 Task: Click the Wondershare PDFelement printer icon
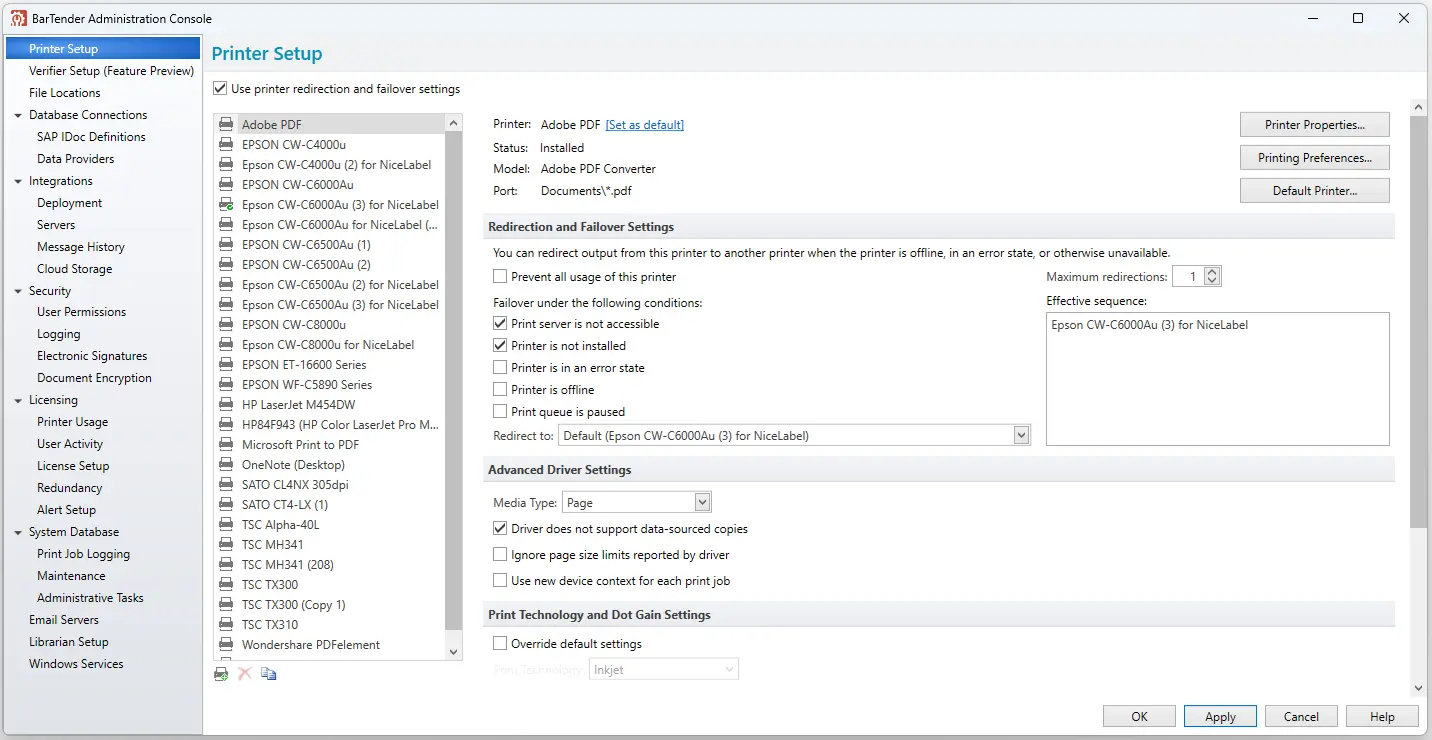(226, 645)
